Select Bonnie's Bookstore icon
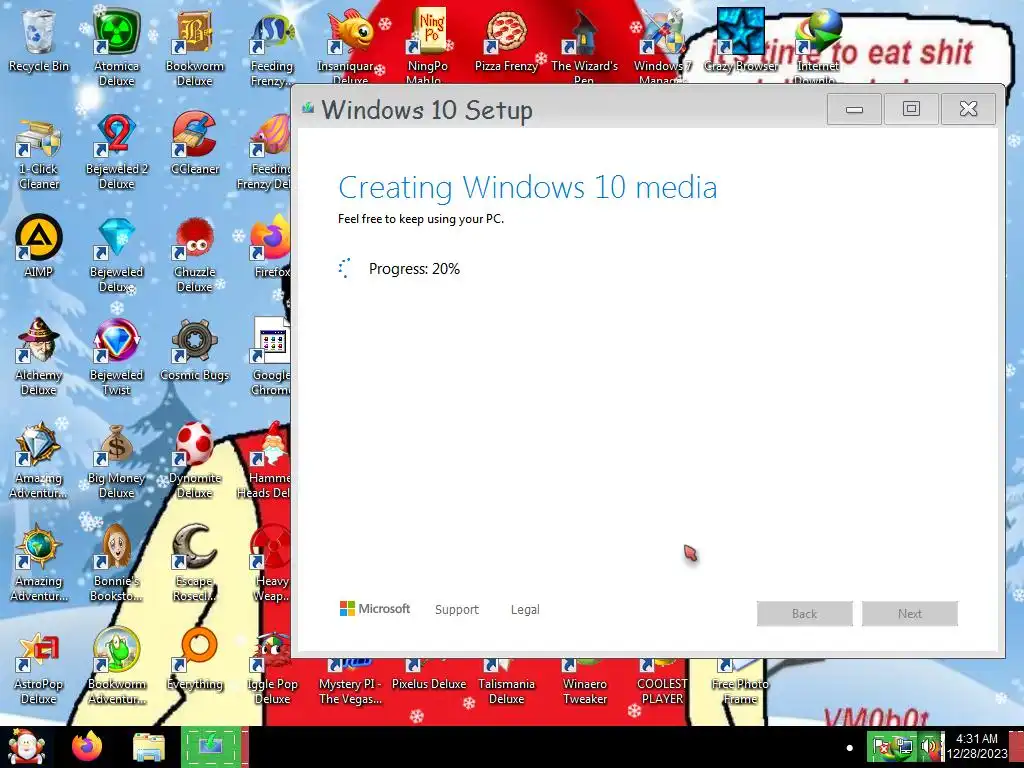1024x768 pixels. point(116,563)
